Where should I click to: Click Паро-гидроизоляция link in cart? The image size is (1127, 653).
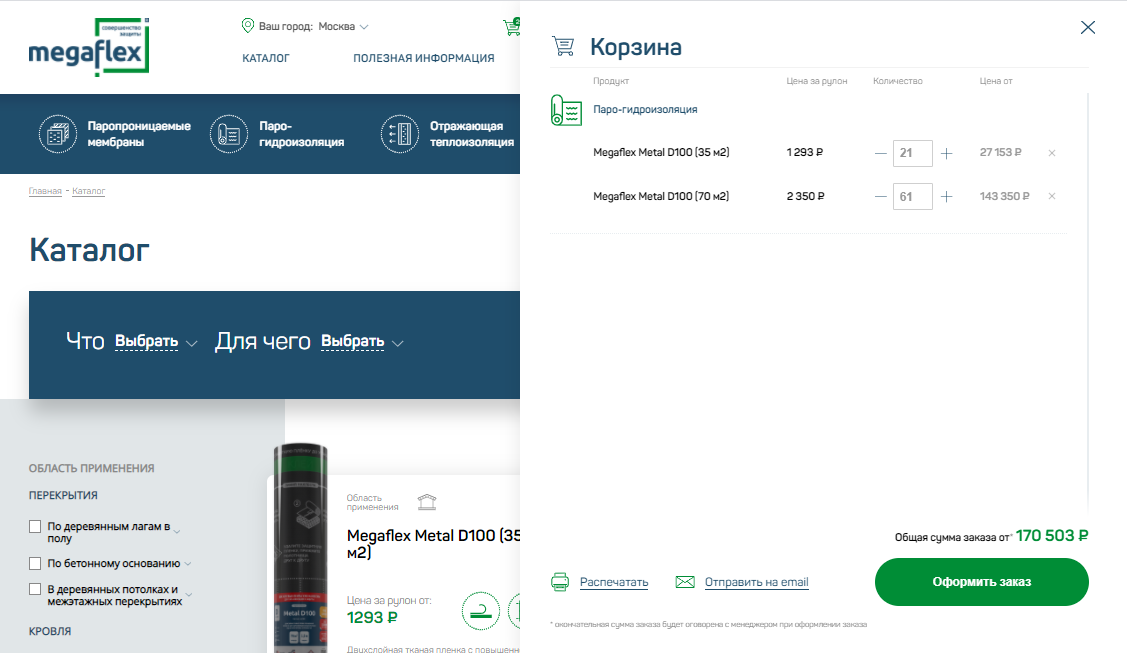click(645, 109)
